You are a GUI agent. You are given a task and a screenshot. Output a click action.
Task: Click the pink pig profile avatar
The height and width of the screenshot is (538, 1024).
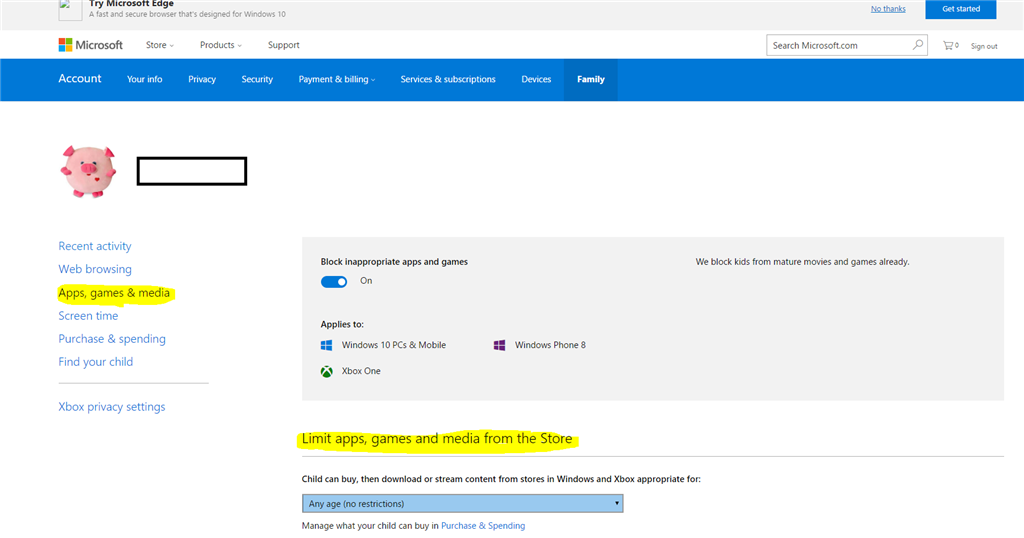point(88,171)
